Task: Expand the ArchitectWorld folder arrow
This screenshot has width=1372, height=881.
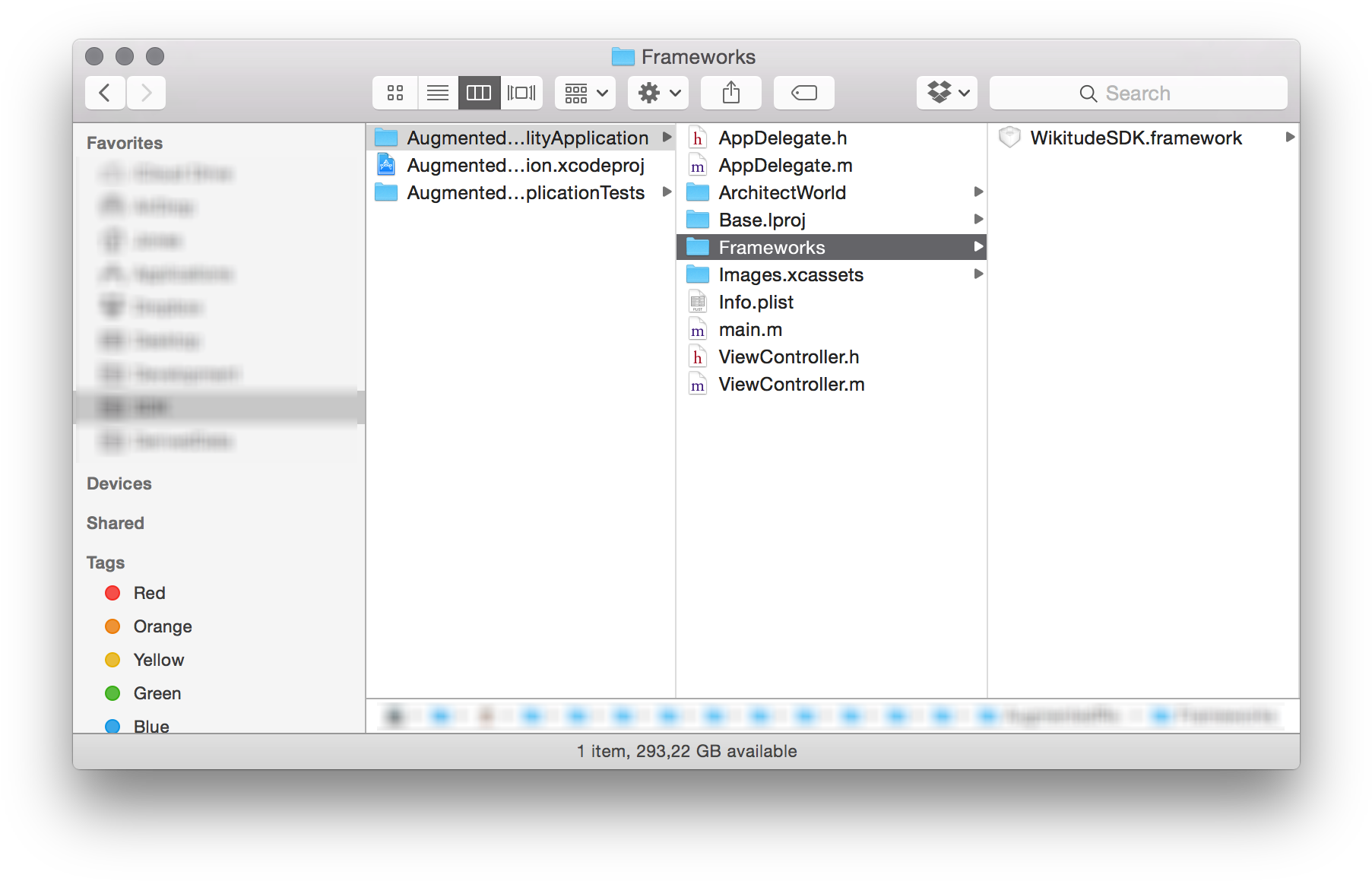Action: tap(978, 192)
